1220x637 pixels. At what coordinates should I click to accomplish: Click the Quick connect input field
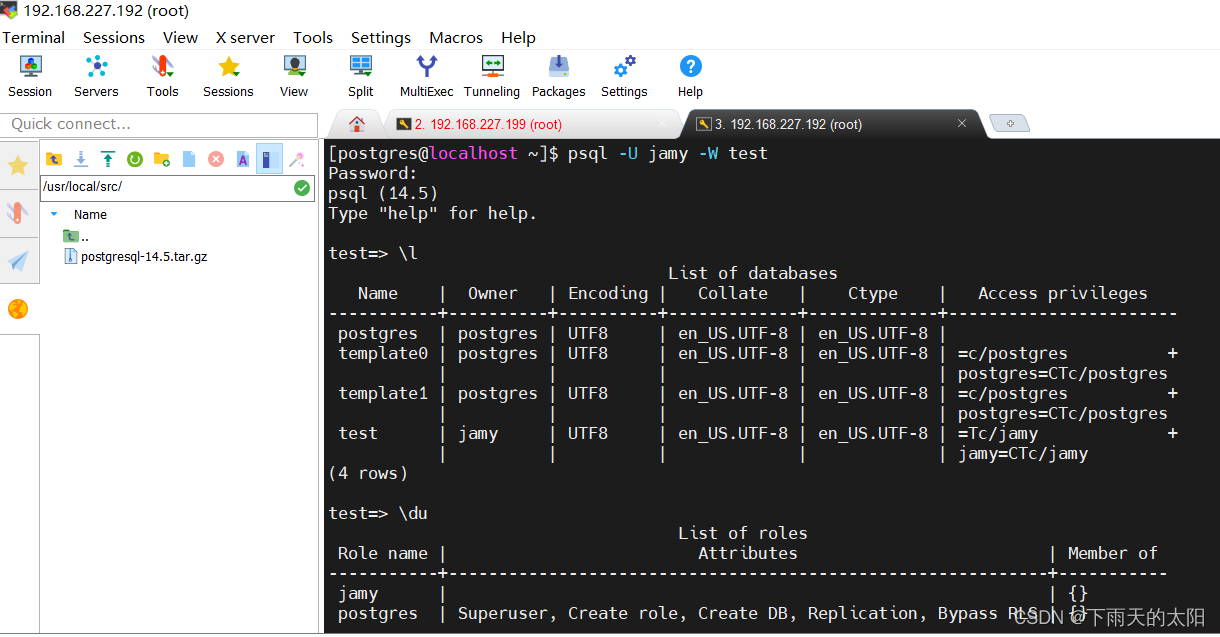pos(158,124)
